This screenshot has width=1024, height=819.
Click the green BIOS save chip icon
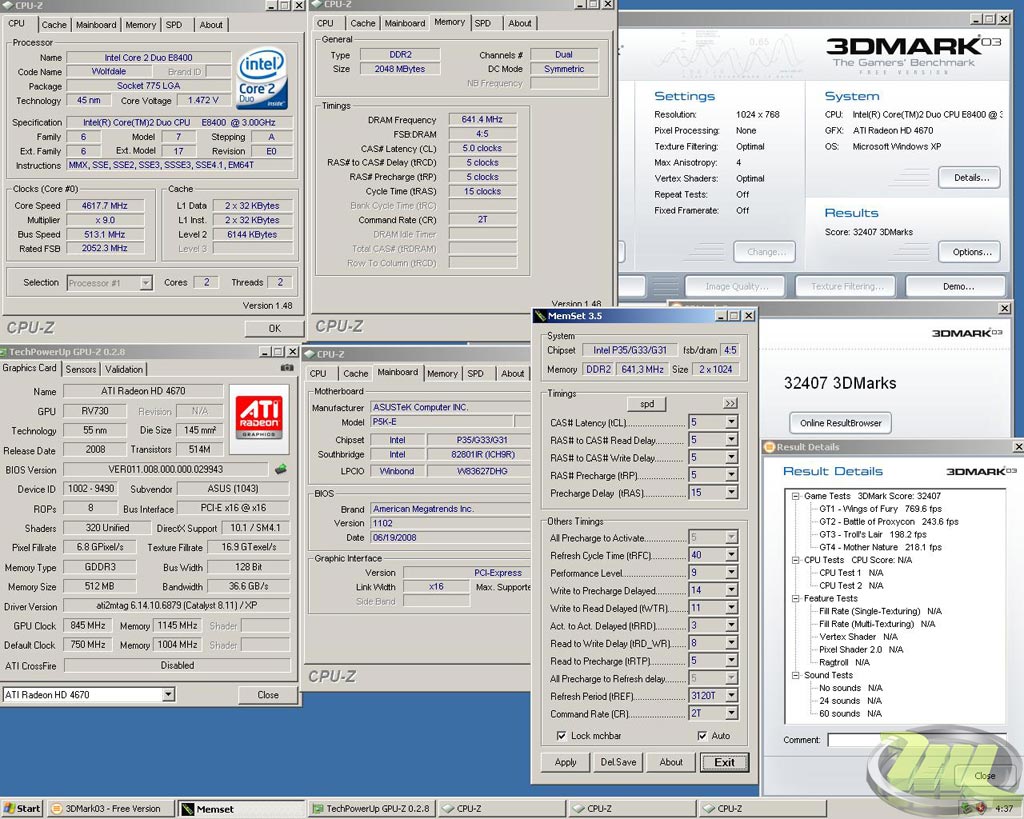click(x=281, y=469)
